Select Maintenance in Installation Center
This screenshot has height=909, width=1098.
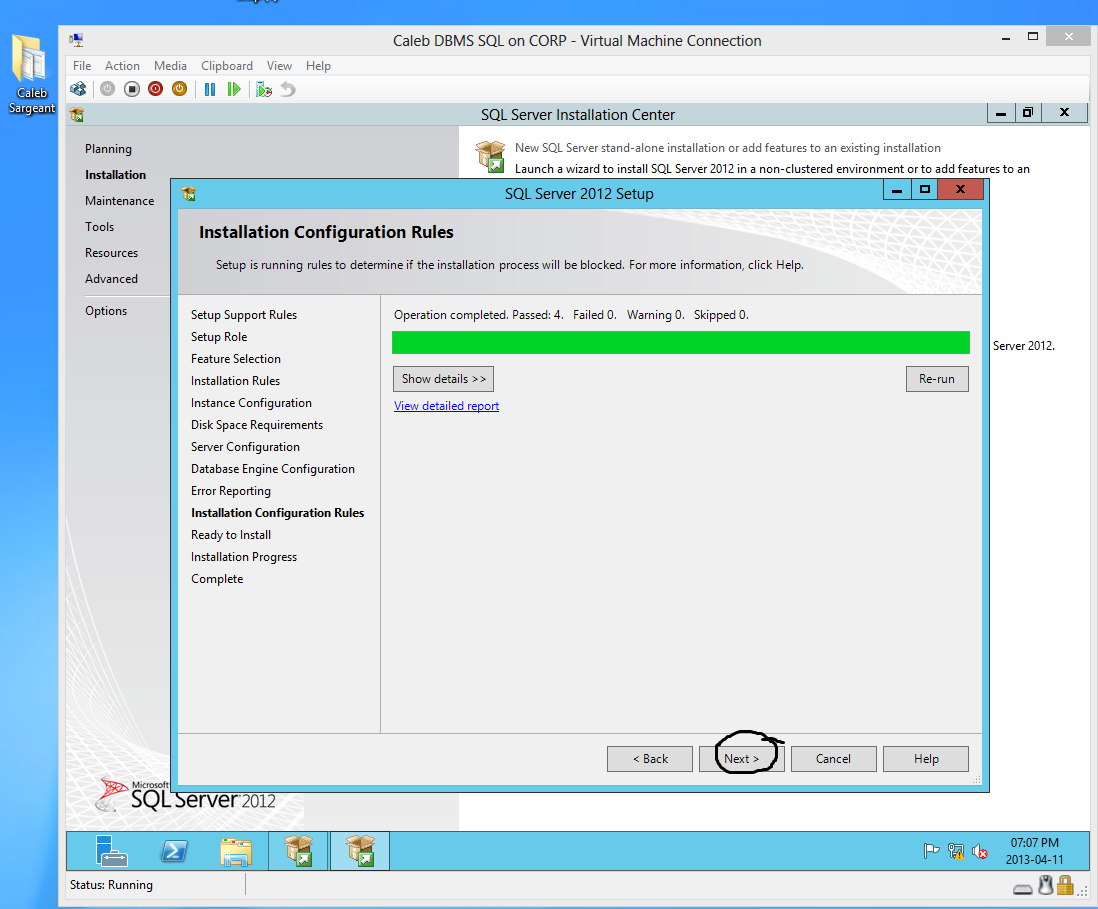119,201
